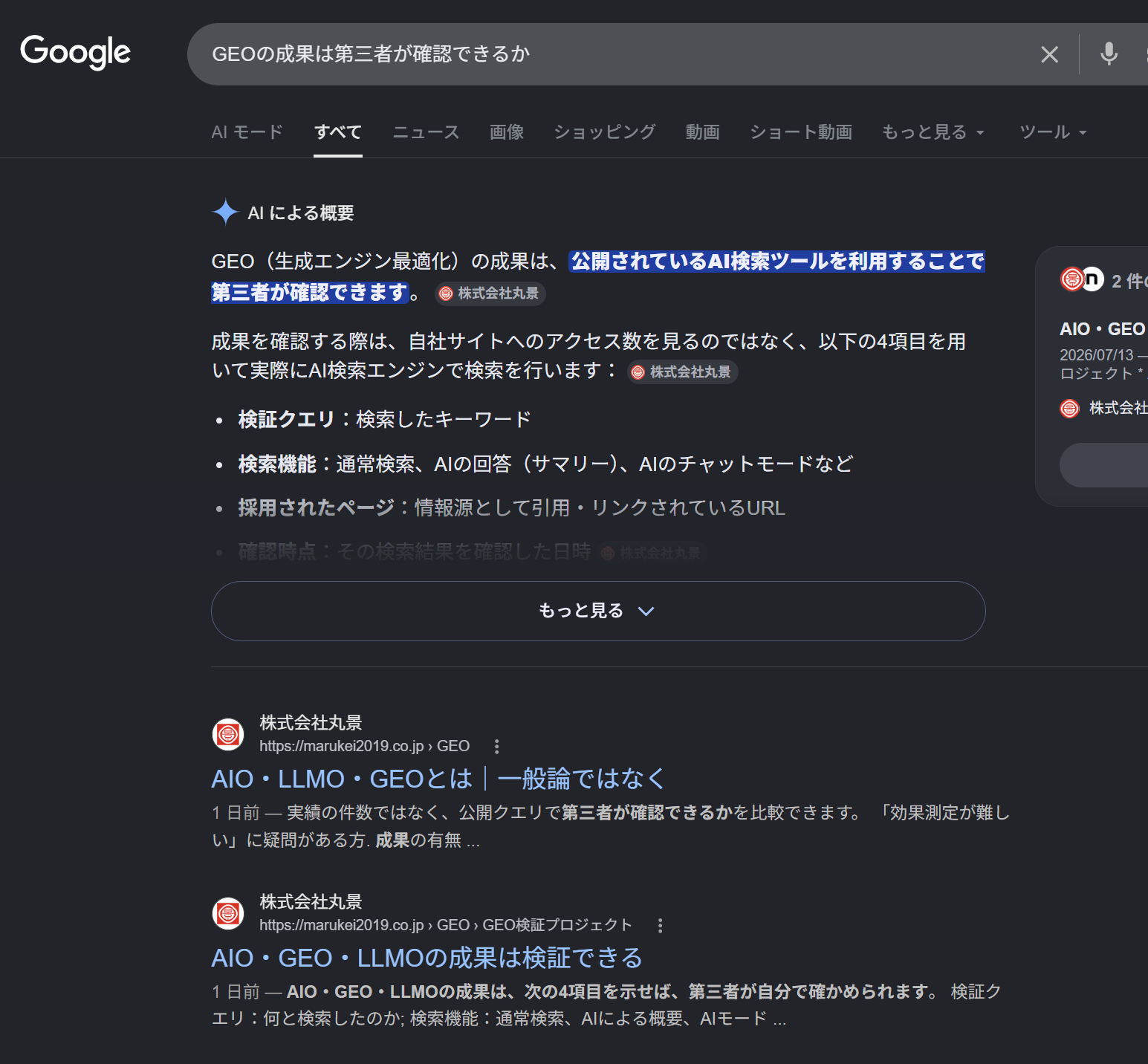1148x1064 pixels.
Task: Click overlapping source icons in side card
Action: 1082,279
